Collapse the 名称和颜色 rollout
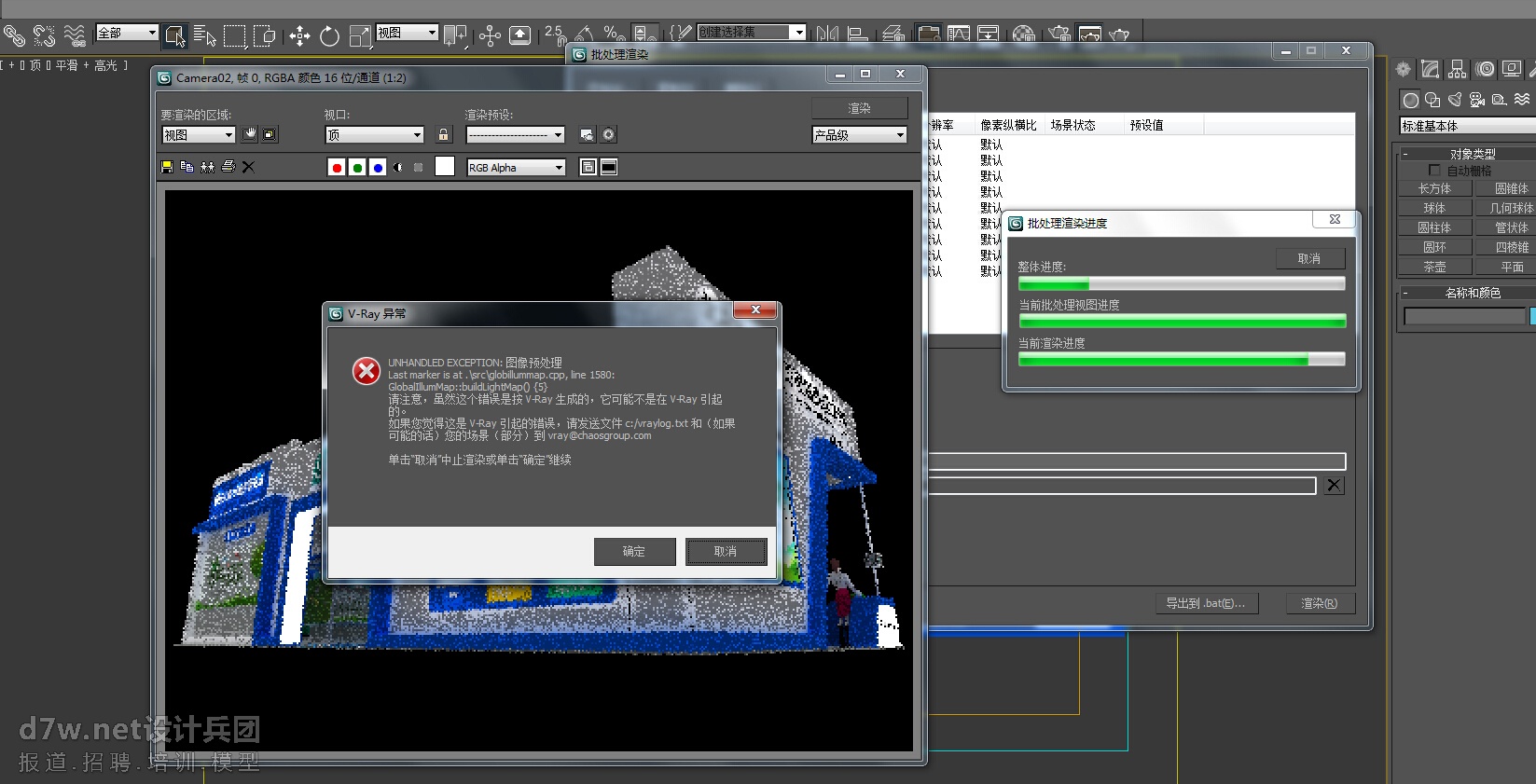This screenshot has height=784, width=1536. [1470, 293]
